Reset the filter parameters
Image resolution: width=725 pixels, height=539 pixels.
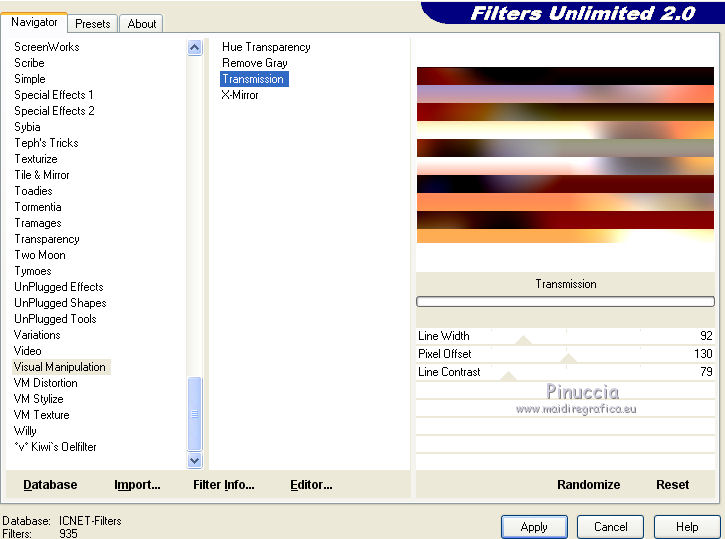click(x=672, y=484)
